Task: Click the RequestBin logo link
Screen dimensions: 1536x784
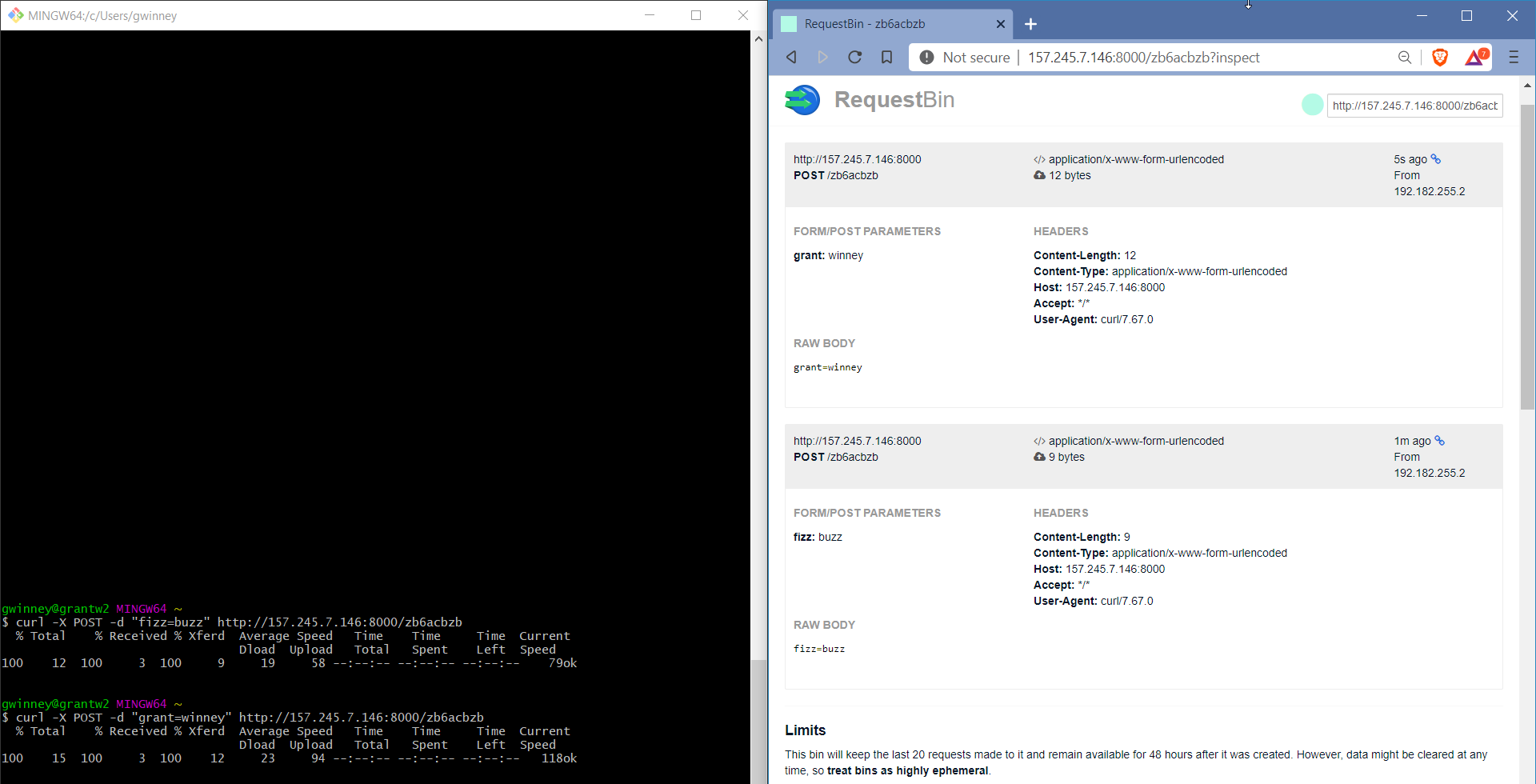Action: pos(870,100)
